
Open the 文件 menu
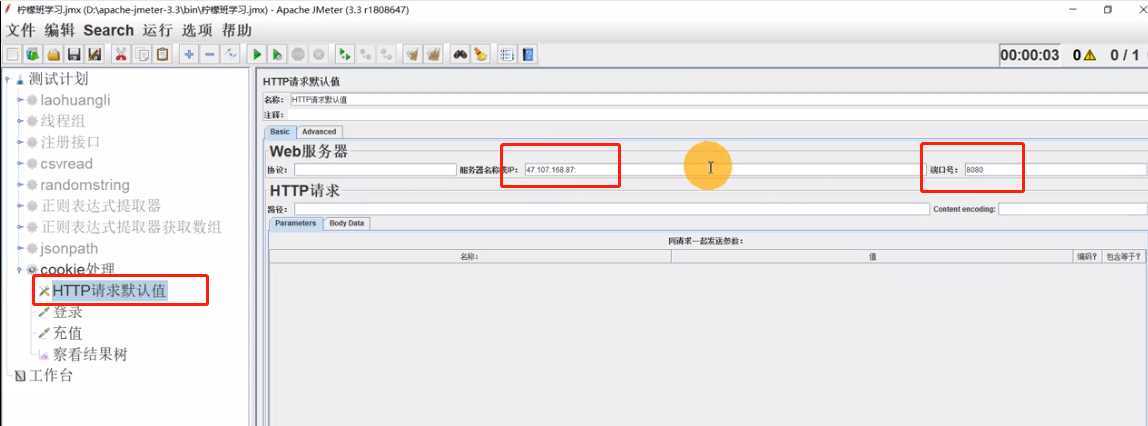21,30
